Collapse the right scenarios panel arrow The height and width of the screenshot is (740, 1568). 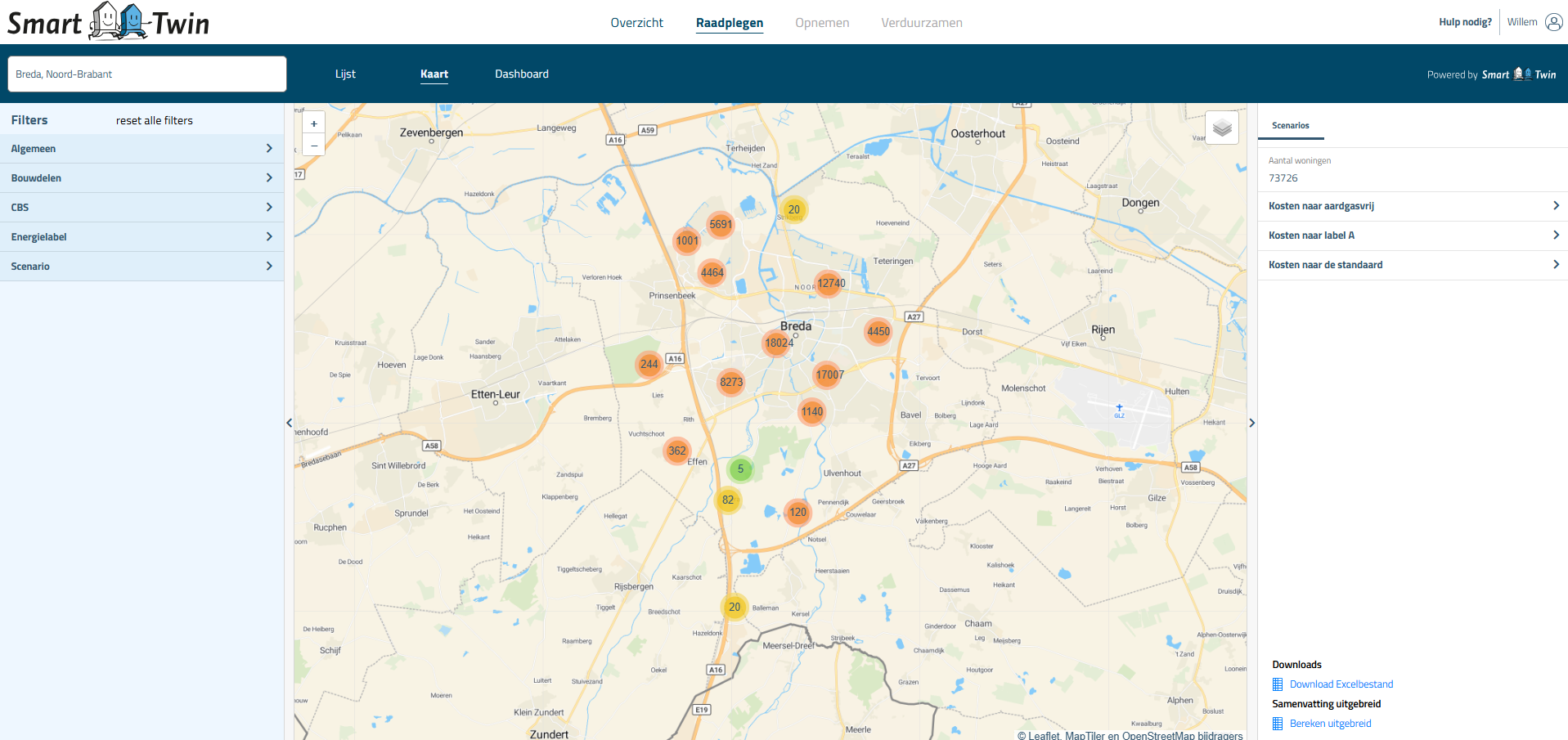point(1251,423)
